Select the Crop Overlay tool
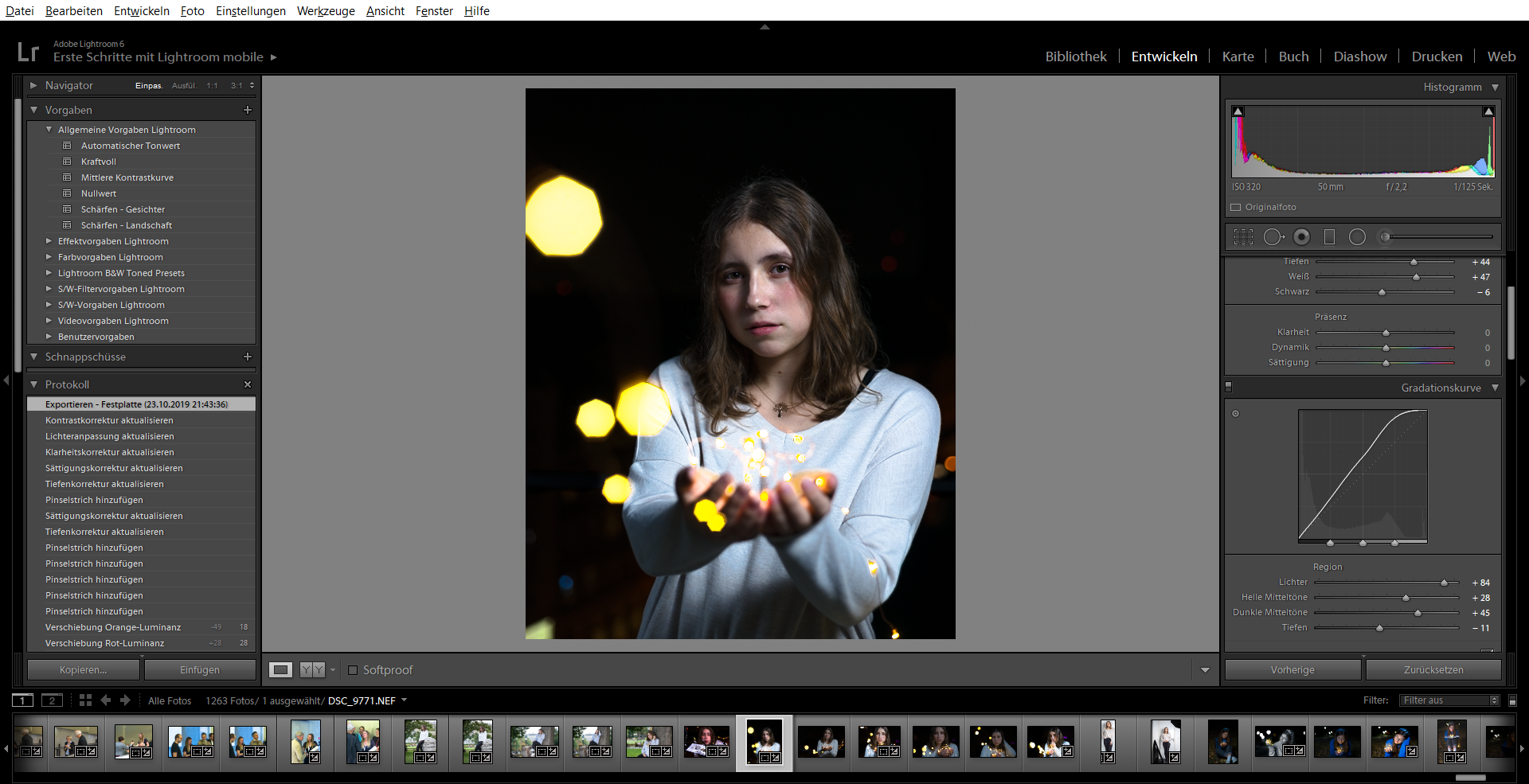The height and width of the screenshot is (784, 1529). point(1243,237)
